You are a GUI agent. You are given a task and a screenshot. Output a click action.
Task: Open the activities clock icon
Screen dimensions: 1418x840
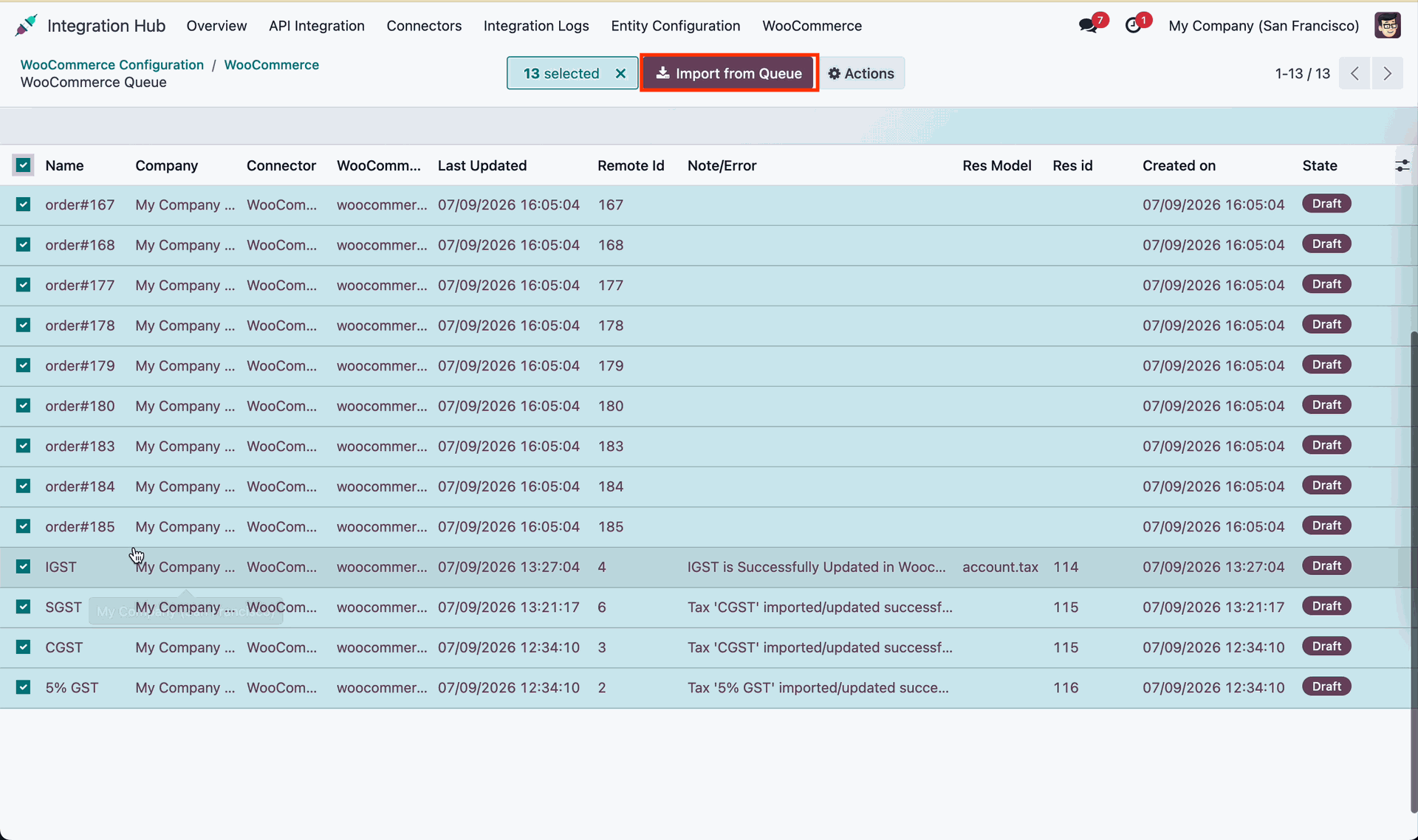pos(1133,26)
